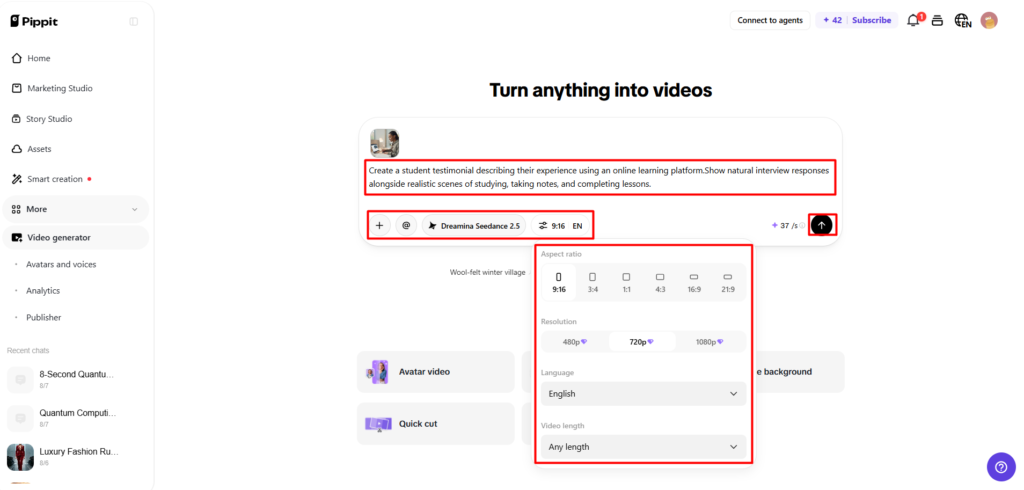1024x490 pixels.
Task: Click Connect to agents button
Action: [770, 20]
